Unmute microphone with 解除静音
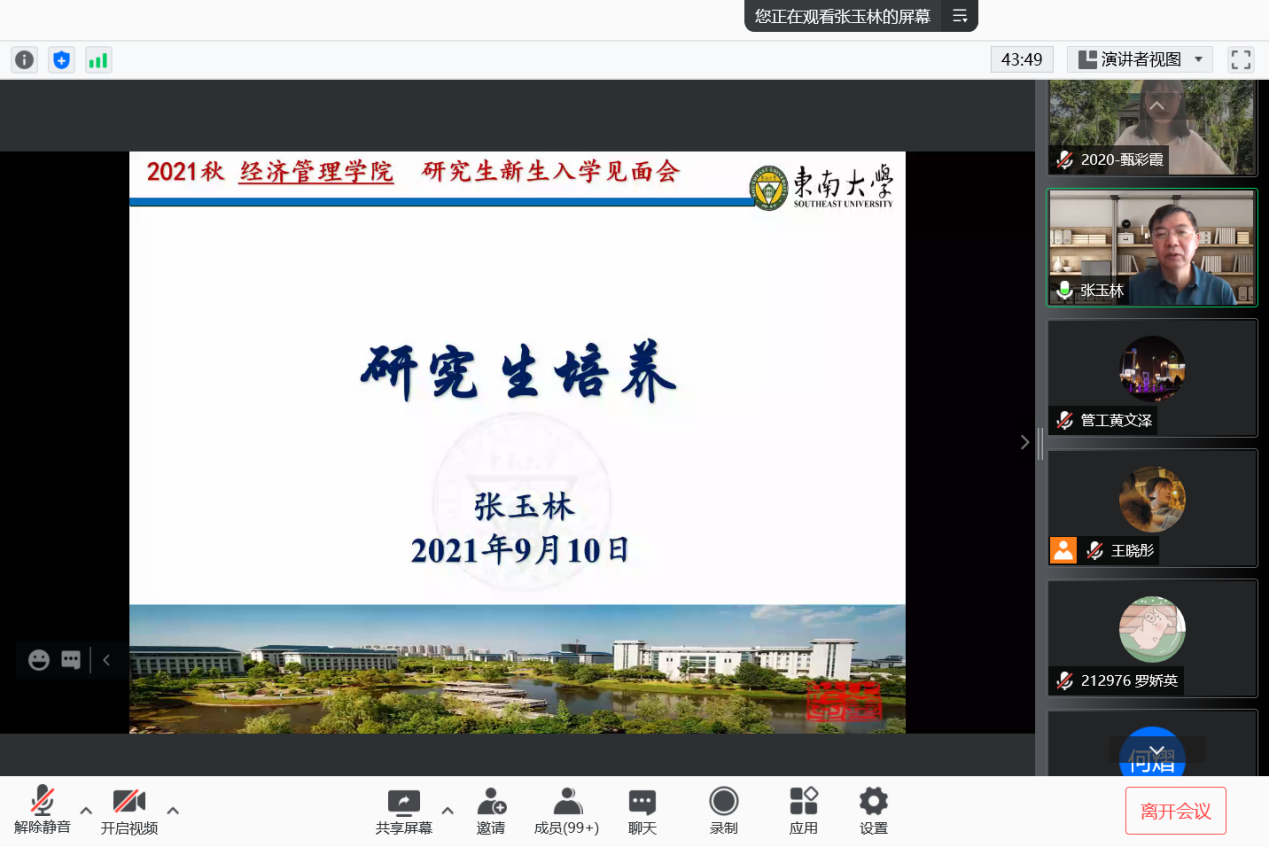The image size is (1269, 847). tap(42, 811)
